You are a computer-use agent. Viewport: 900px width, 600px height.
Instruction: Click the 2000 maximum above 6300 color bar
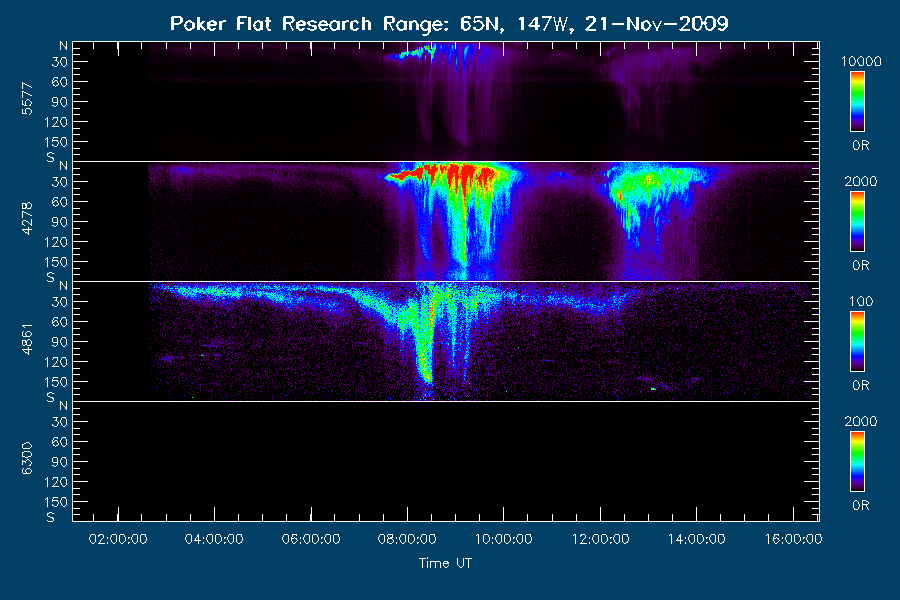860,421
